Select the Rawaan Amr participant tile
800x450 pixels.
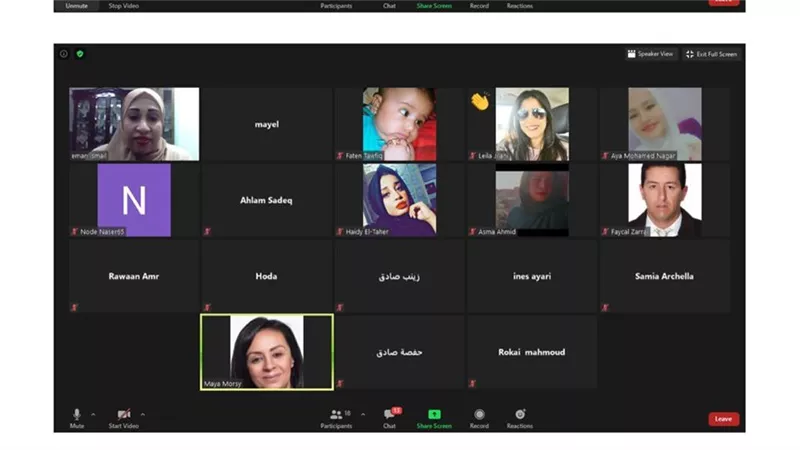[134, 276]
